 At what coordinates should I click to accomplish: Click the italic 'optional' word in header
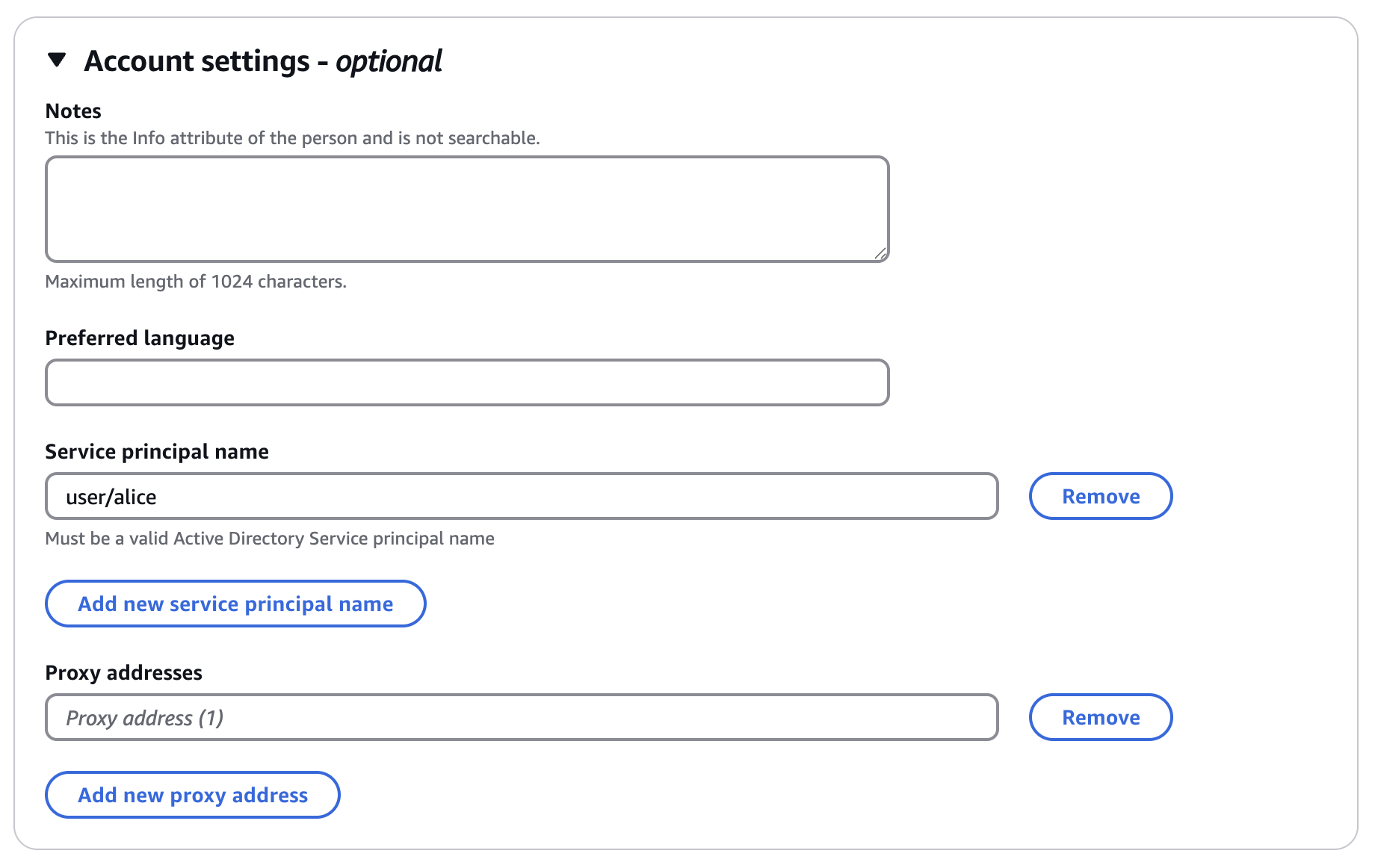click(x=389, y=61)
